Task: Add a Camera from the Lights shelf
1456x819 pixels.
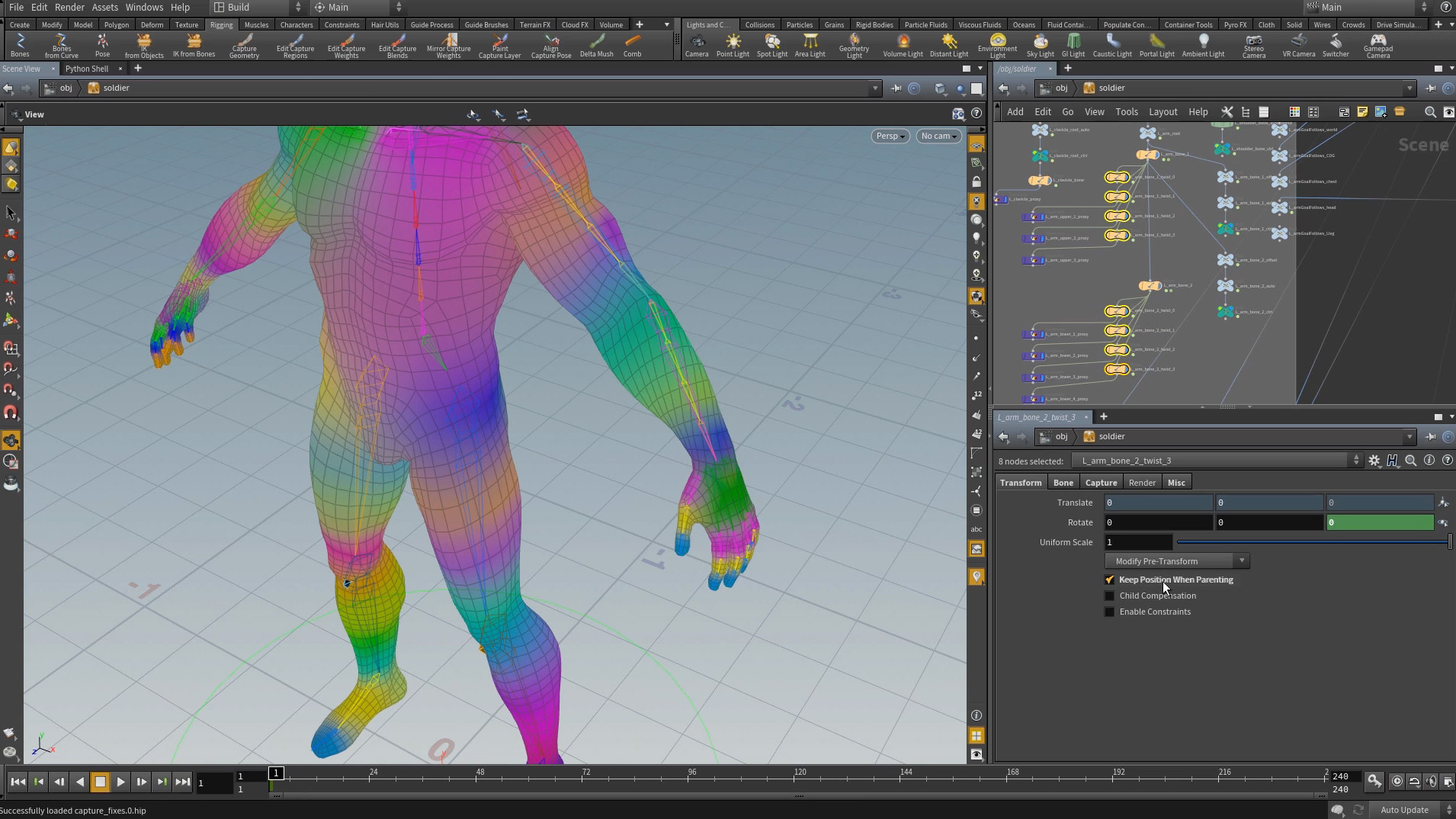Action: 696,46
